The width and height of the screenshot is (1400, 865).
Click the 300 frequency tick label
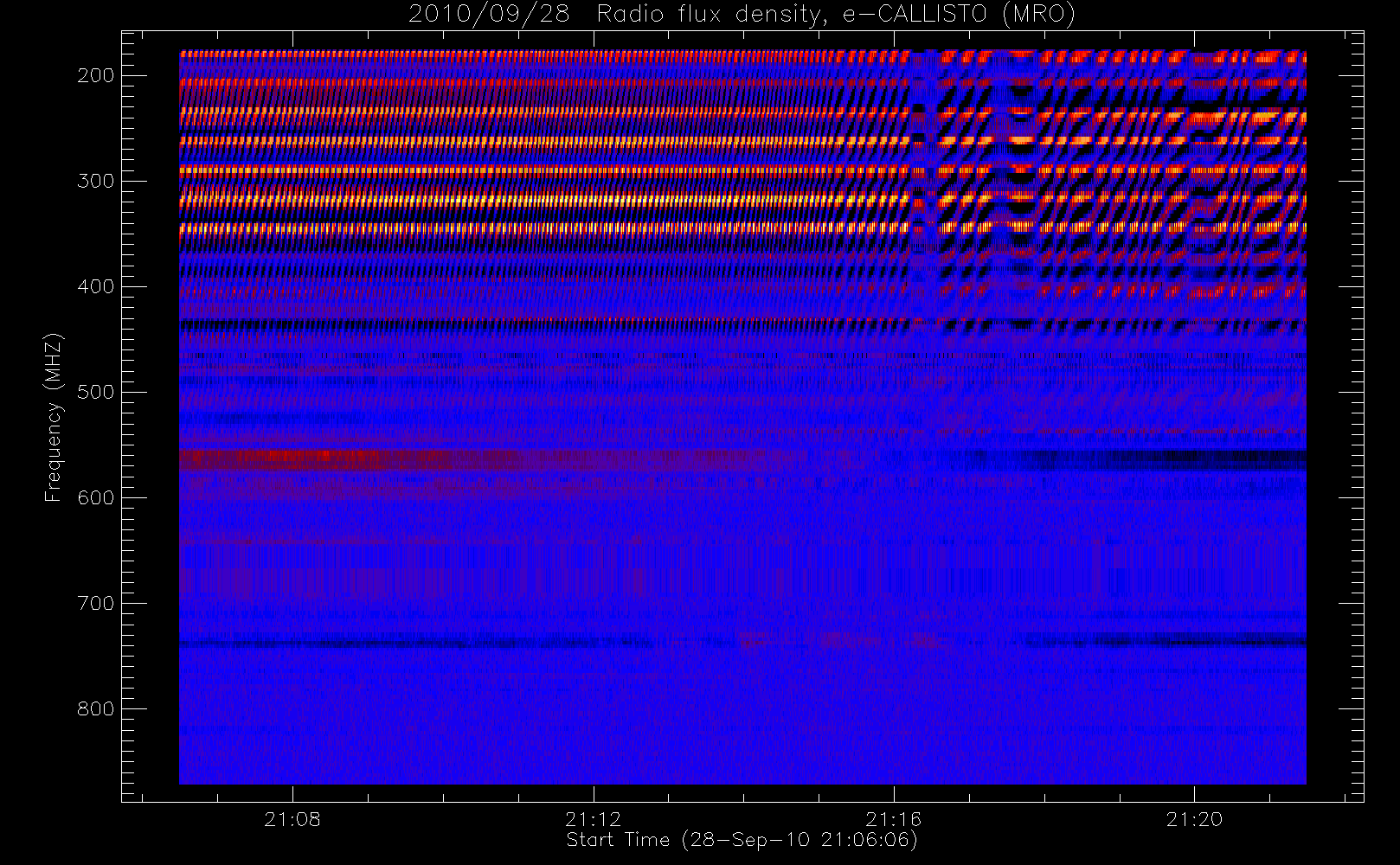pos(96,181)
